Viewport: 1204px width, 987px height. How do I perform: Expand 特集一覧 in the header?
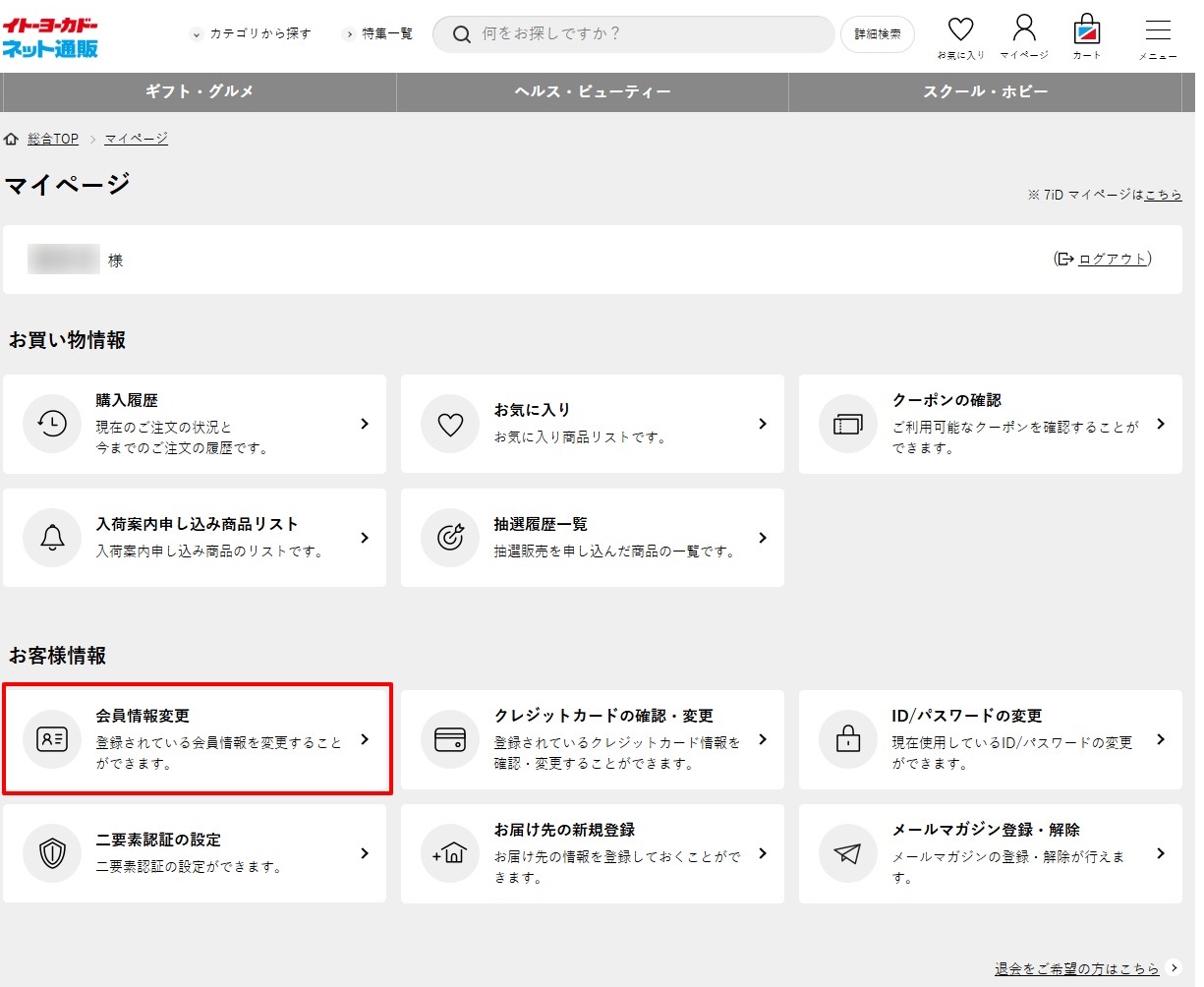coord(379,34)
